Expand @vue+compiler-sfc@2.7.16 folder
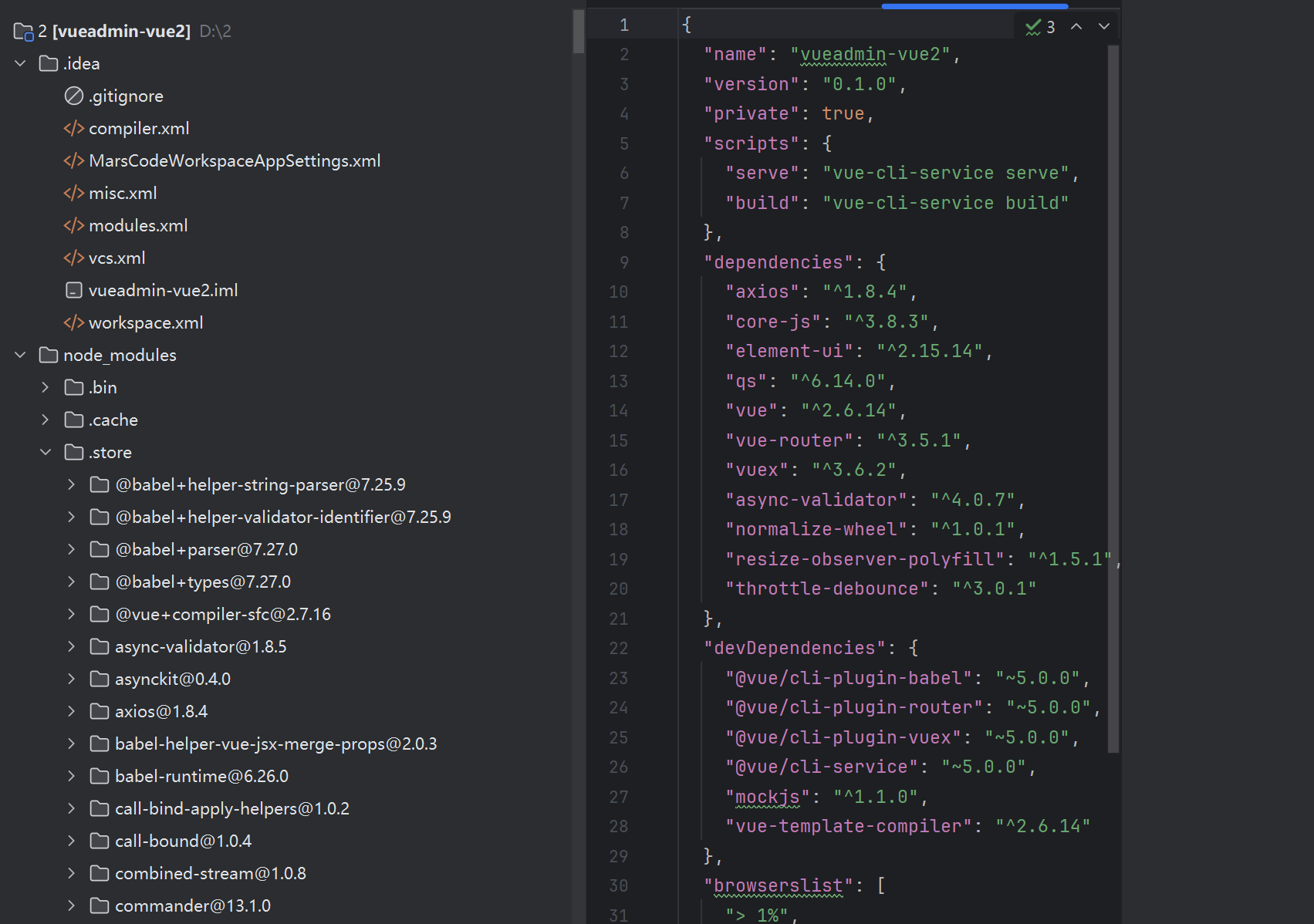 (x=72, y=614)
